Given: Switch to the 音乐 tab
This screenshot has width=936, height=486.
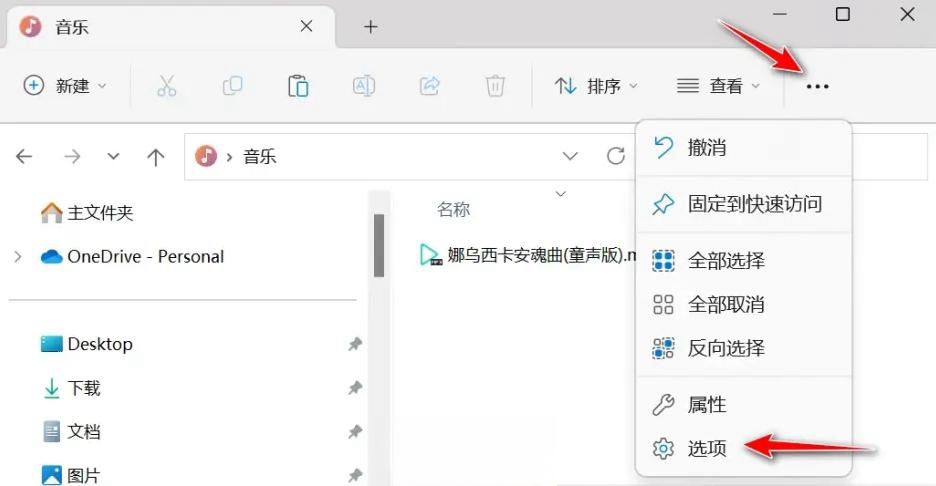Looking at the screenshot, I should coord(170,27).
